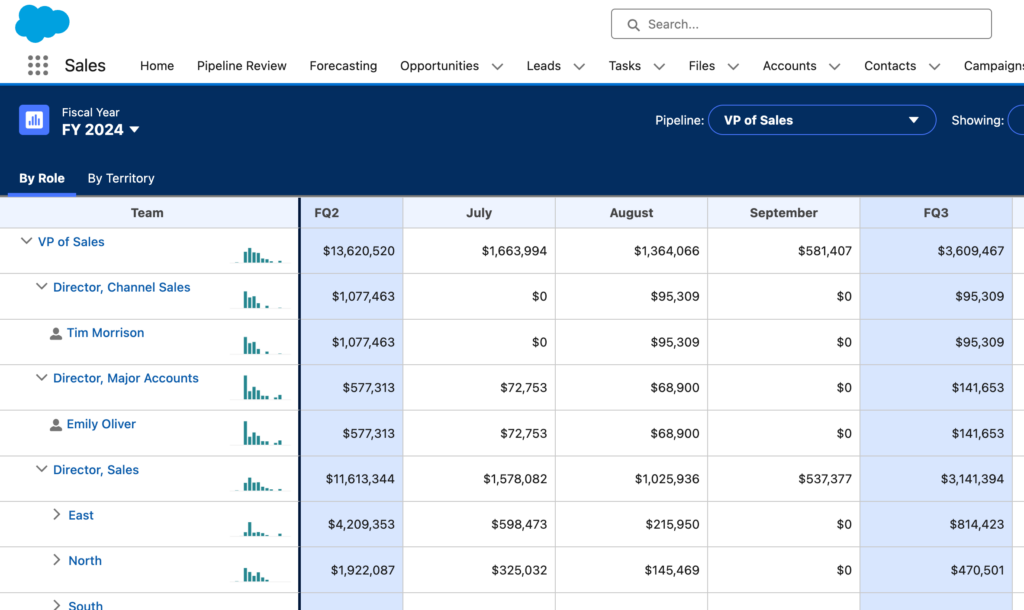Expand the East territory row
Image resolution: width=1024 pixels, height=610 pixels.
tap(58, 514)
